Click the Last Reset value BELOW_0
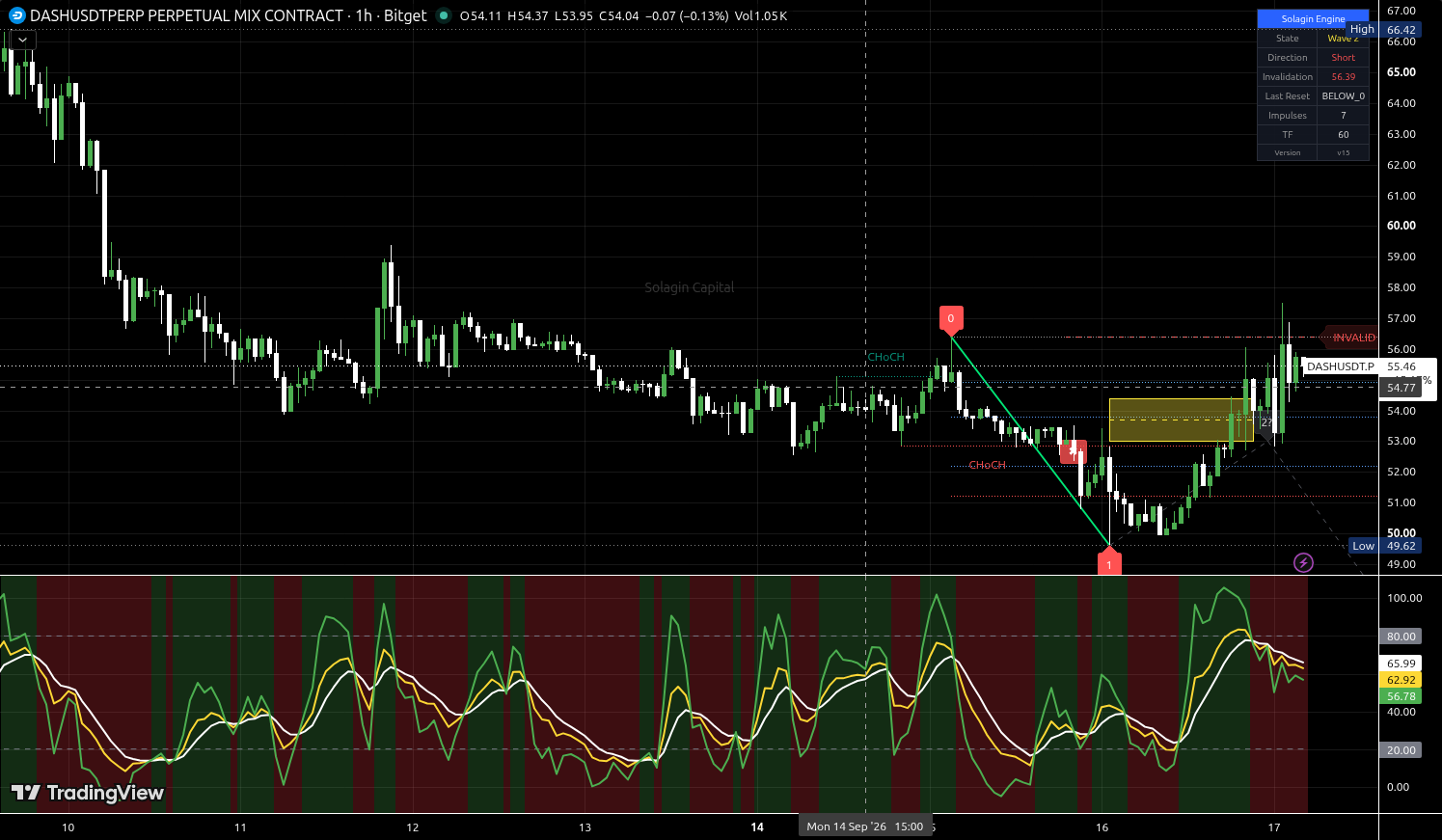 click(x=1343, y=96)
